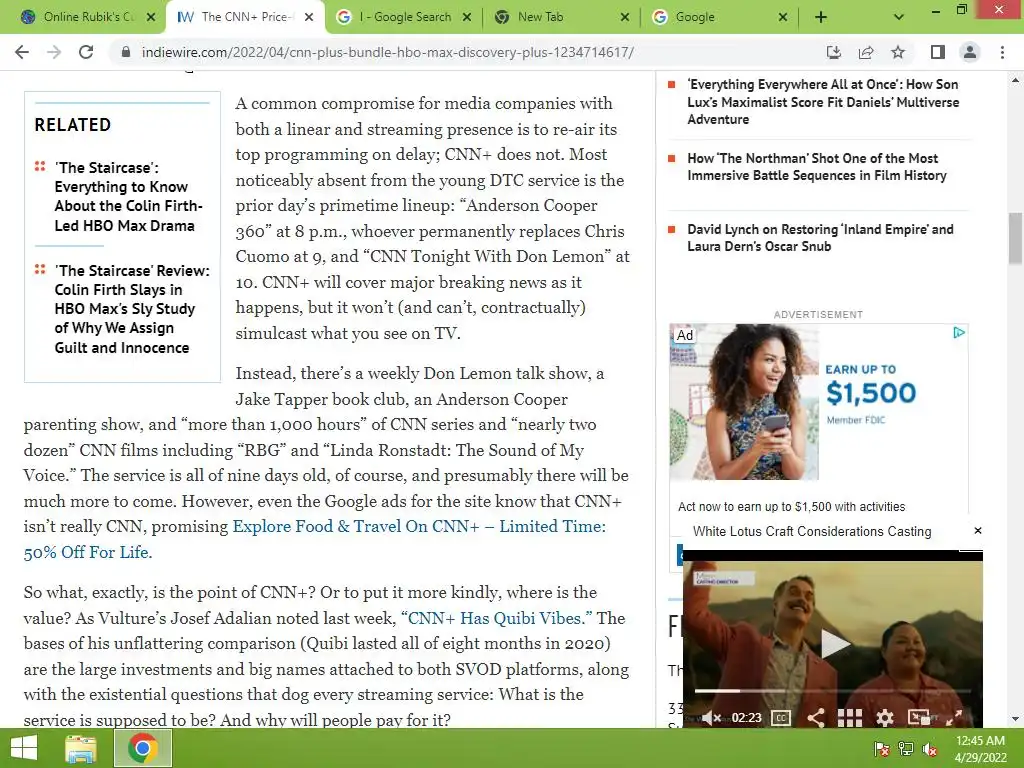Open the 'CNN+ Has Quibi Vibes' link

(x=496, y=618)
